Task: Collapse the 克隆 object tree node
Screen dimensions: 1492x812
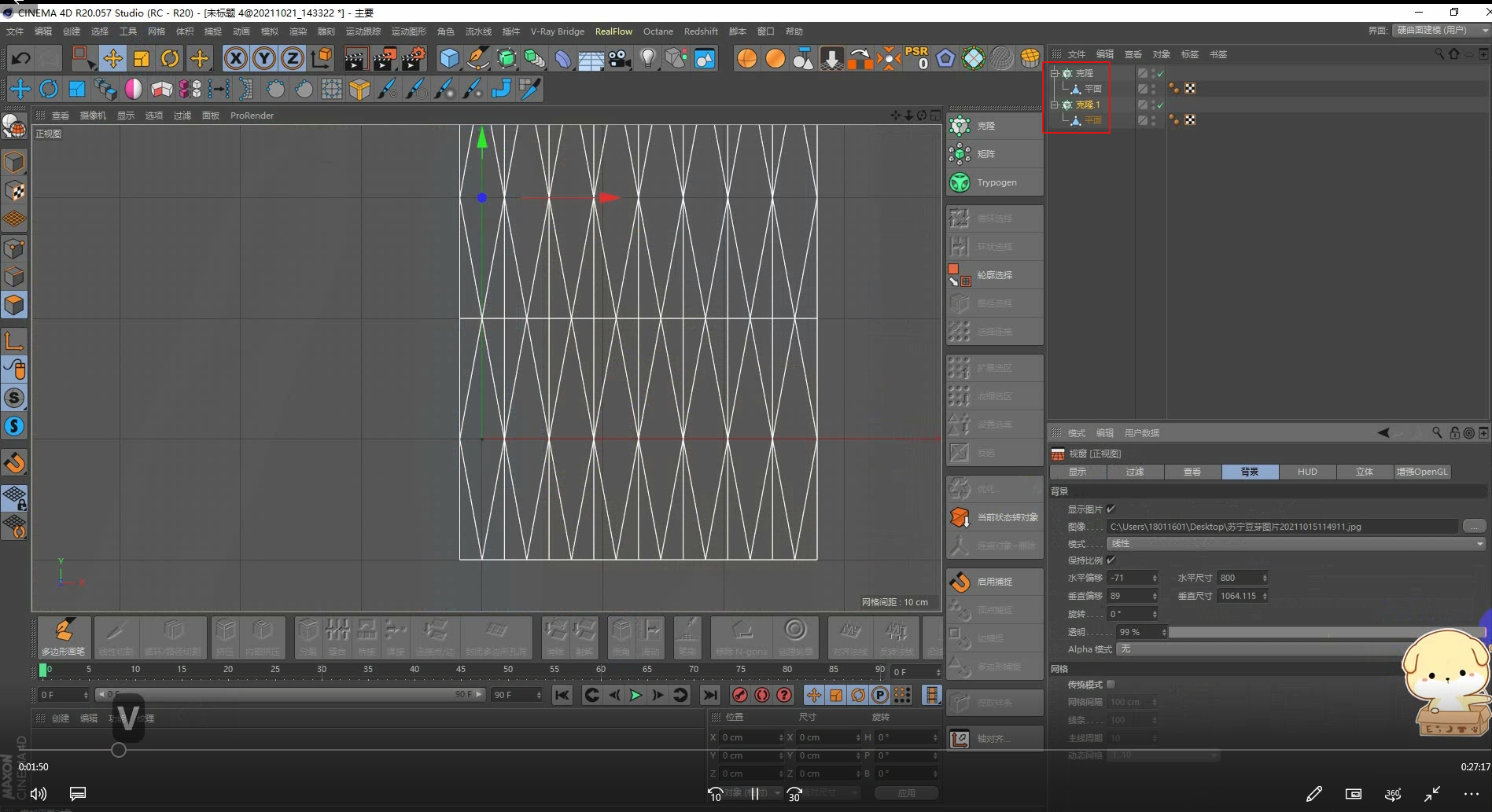Action: [1055, 73]
